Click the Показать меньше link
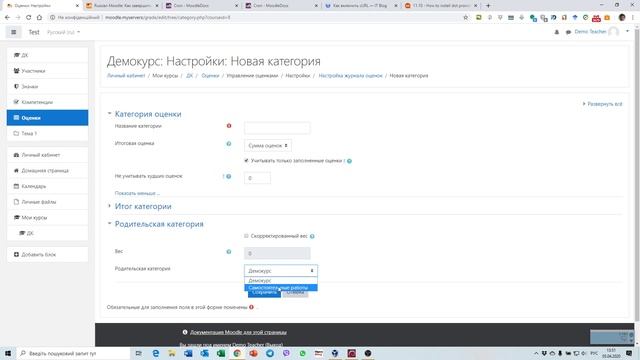 [137, 193]
